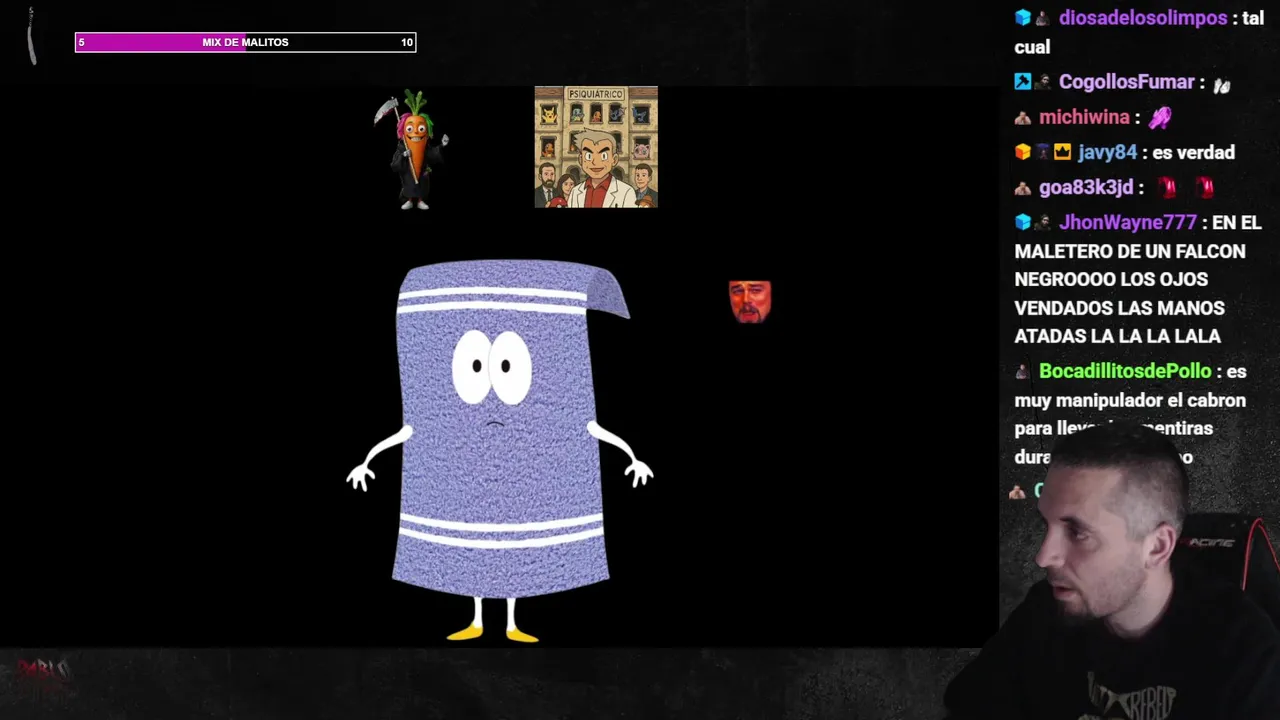
Task: Click the emote in CogollosFumar's message
Action: coord(1222,86)
